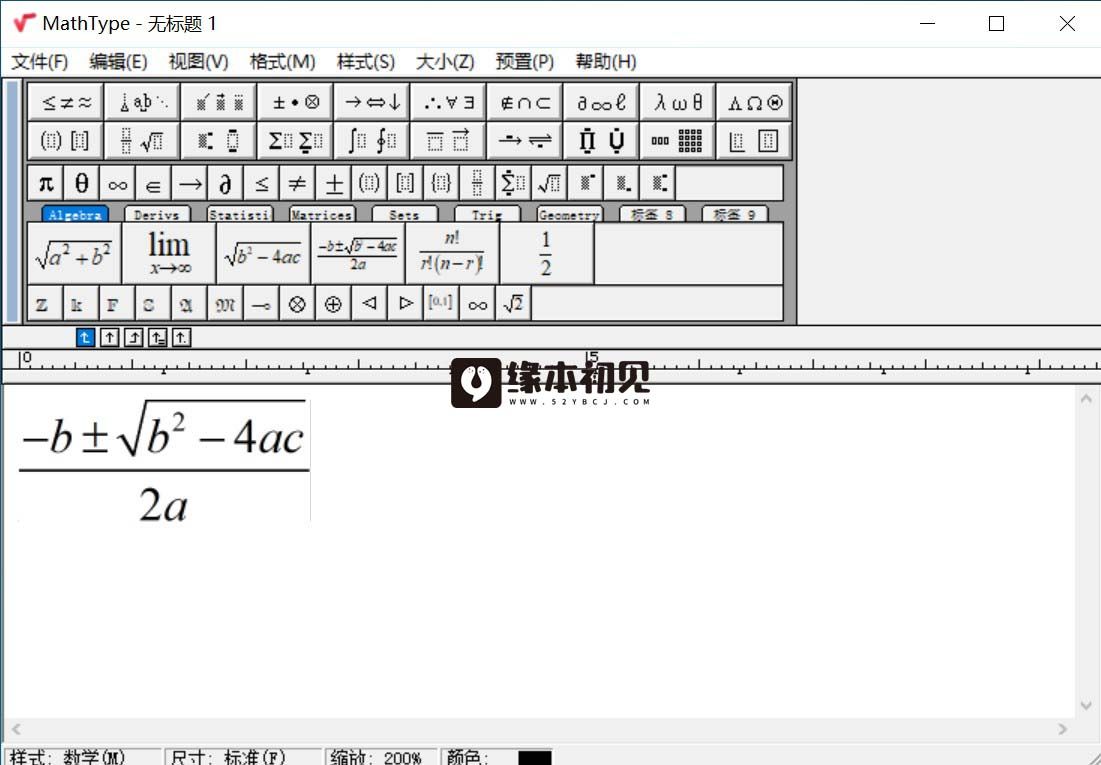The image size is (1101, 765).
Task: Insert the sqrt(a²+b²) expression
Action: [74, 254]
